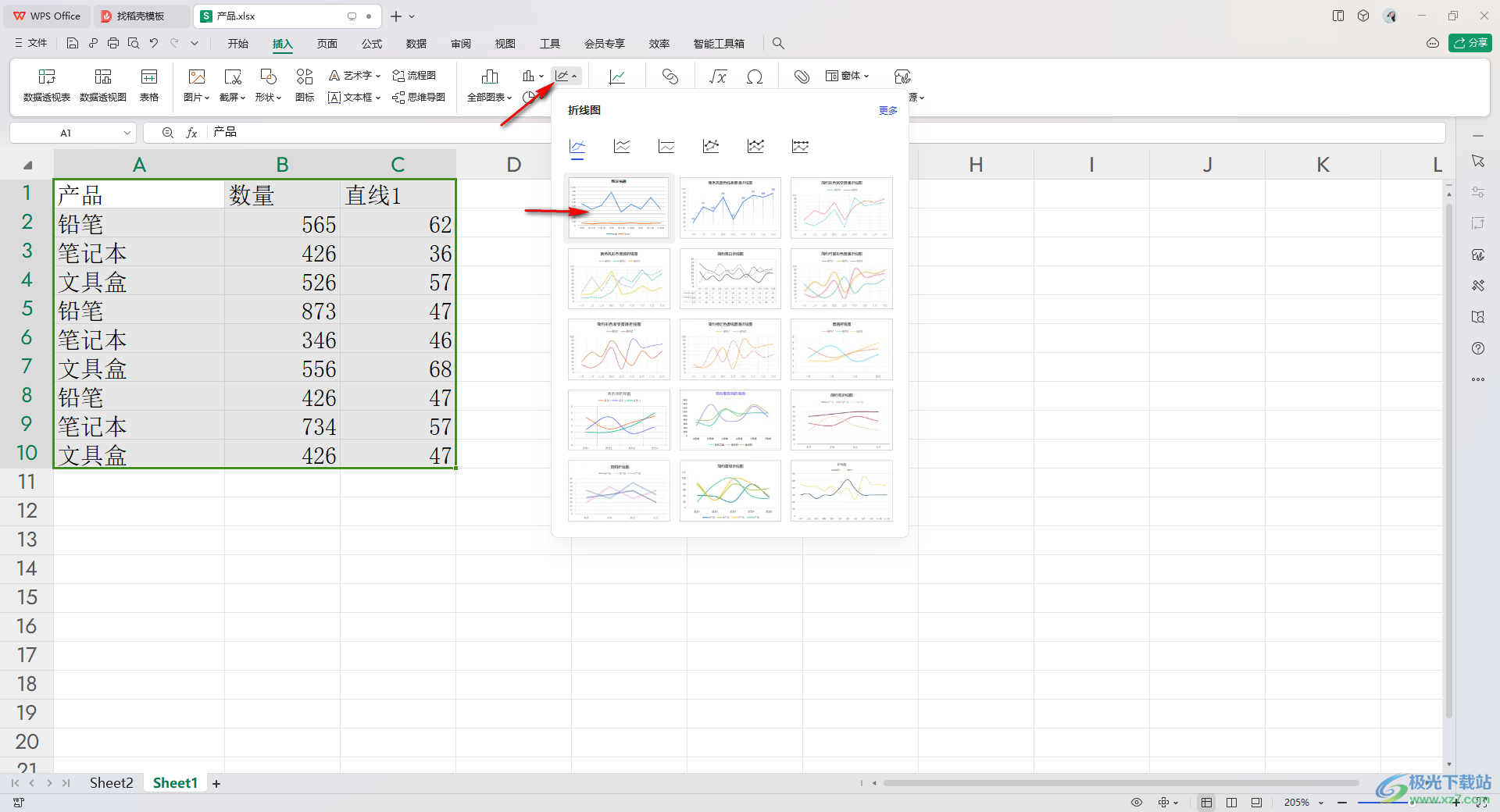1500x812 pixels.
Task: Select the stacked line with markers type
Action: [755, 146]
